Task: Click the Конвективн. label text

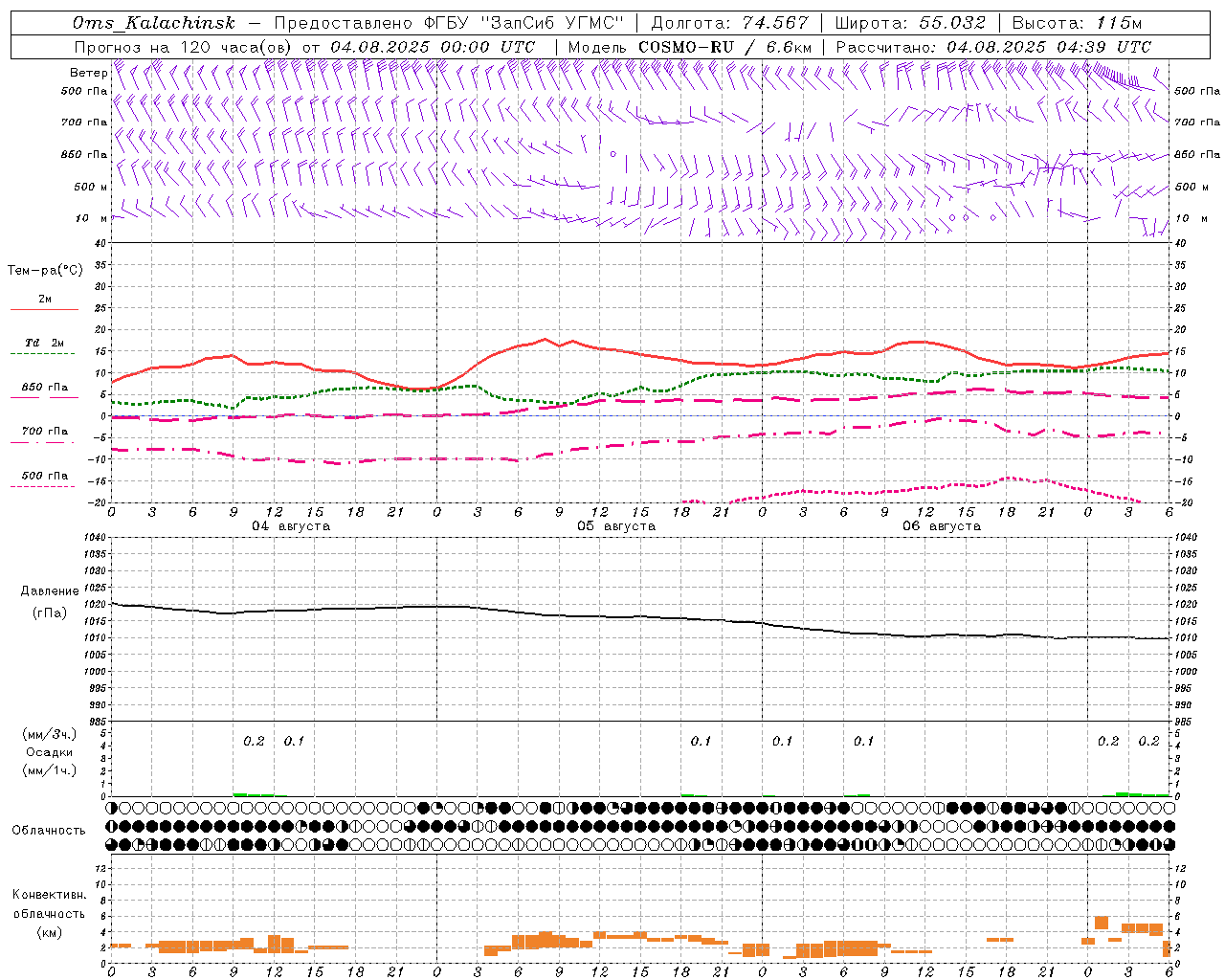Action: point(49,895)
